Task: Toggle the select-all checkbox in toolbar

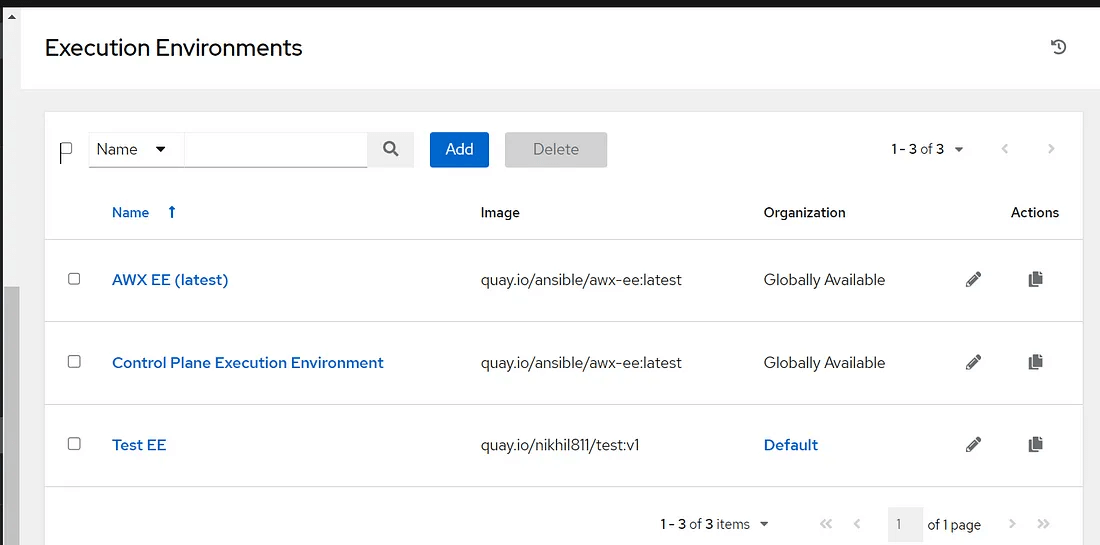Action: tap(66, 152)
